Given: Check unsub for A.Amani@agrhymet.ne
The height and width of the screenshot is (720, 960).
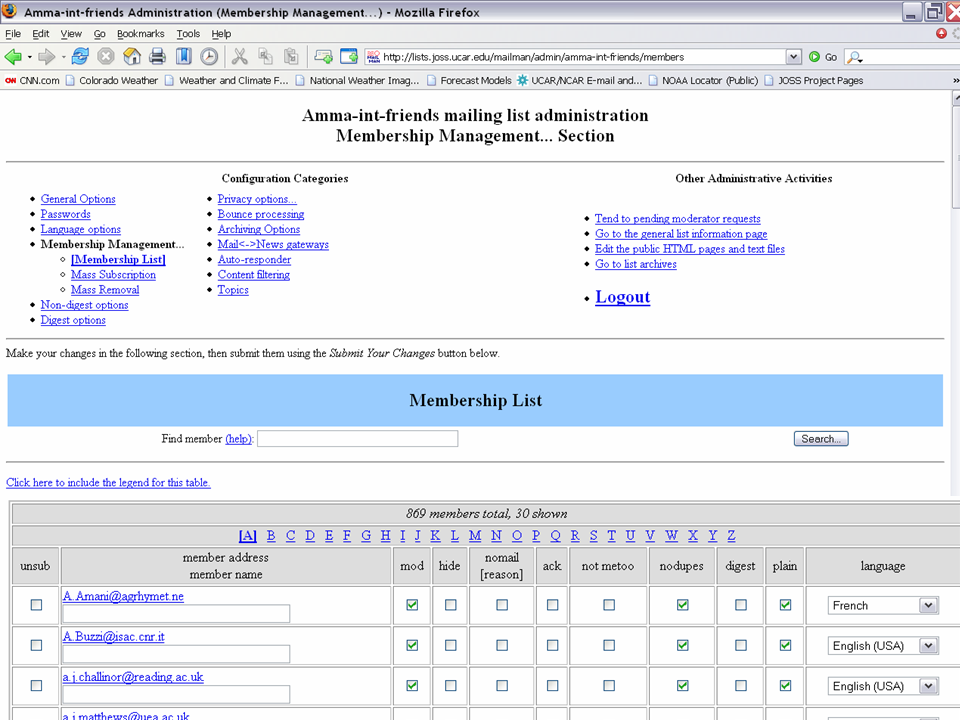Looking at the screenshot, I should (x=36, y=605).
